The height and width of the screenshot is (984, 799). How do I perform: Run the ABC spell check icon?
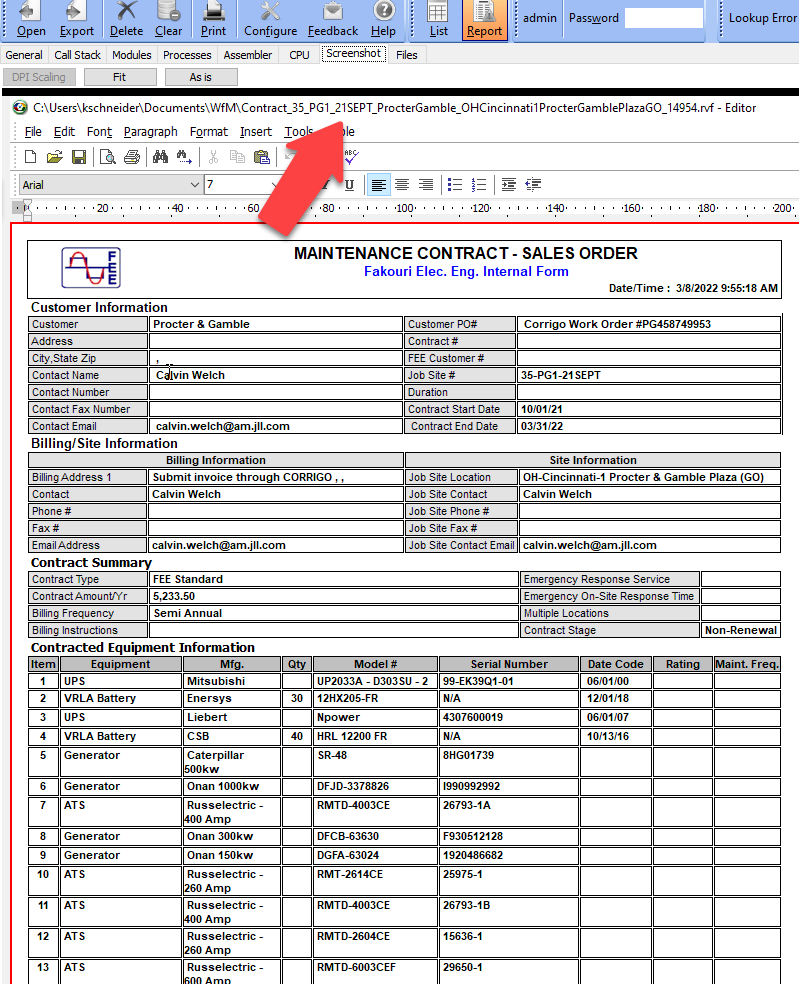pos(351,157)
